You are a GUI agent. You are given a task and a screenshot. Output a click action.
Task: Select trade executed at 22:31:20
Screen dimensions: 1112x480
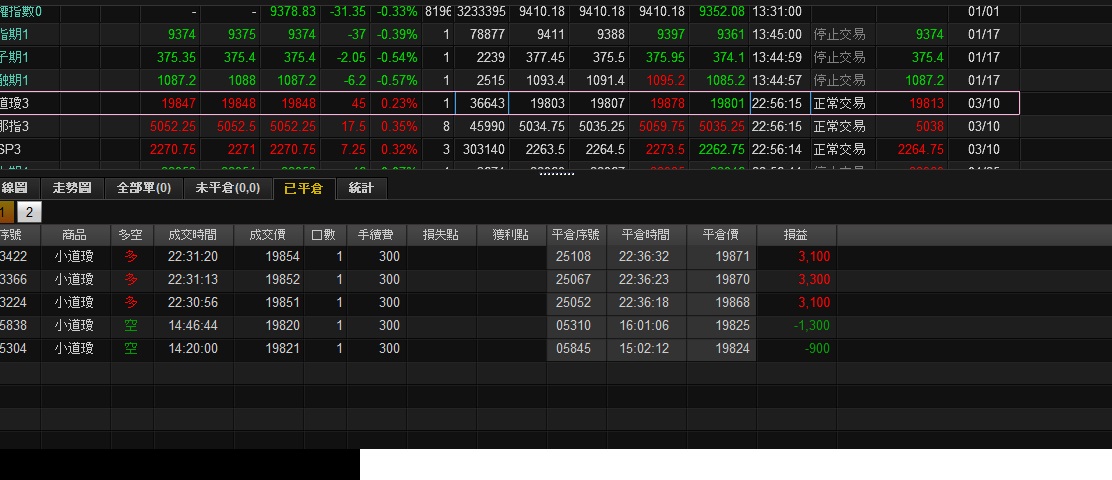pyautogui.click(x=193, y=257)
